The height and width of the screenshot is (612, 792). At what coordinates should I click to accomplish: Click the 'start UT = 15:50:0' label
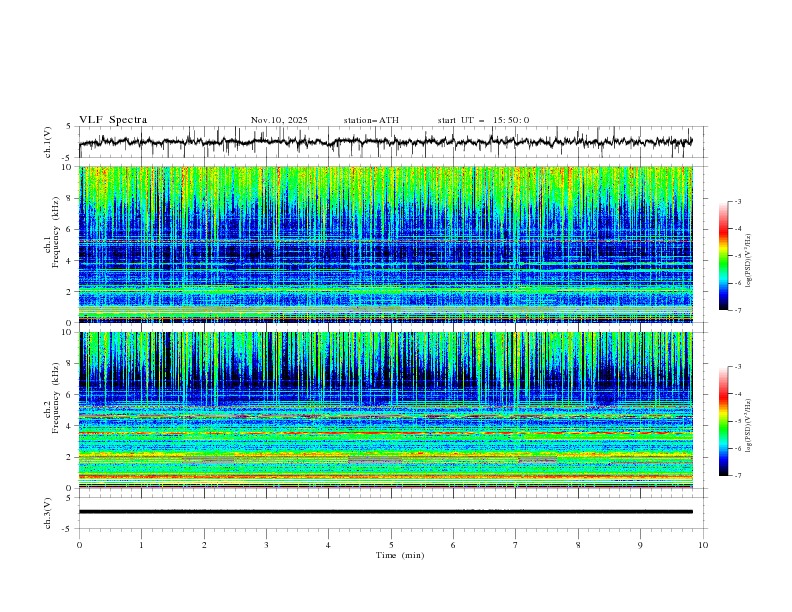click(483, 120)
